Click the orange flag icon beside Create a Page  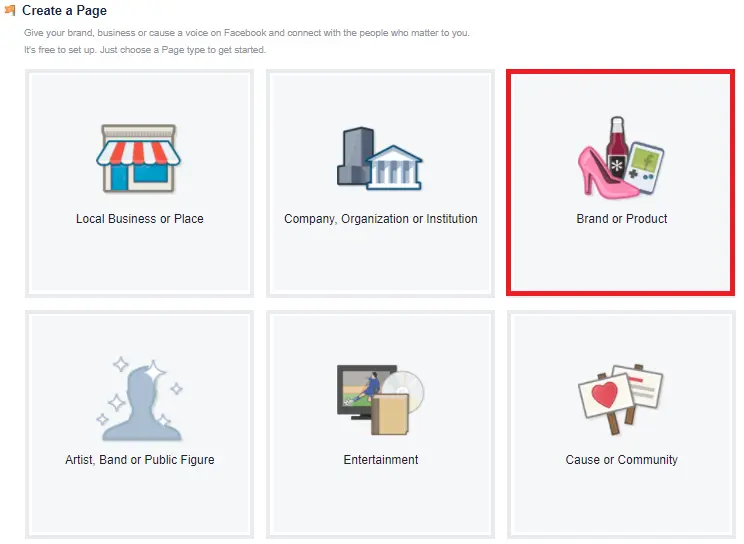click(x=10, y=10)
